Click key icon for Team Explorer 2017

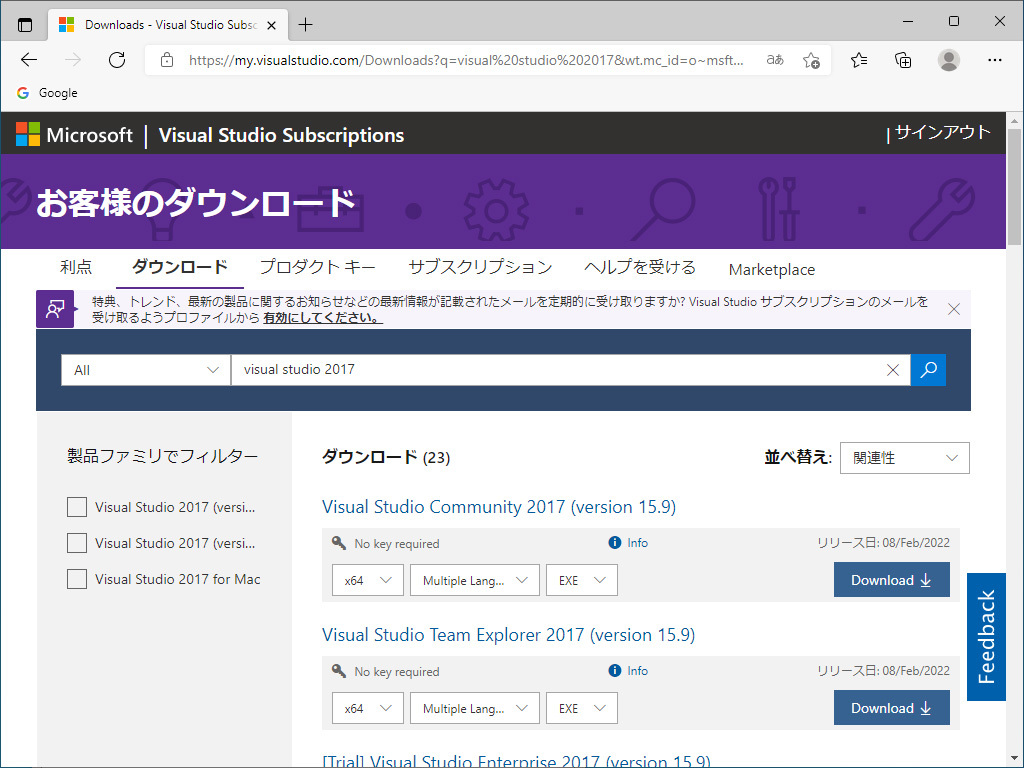pos(338,671)
